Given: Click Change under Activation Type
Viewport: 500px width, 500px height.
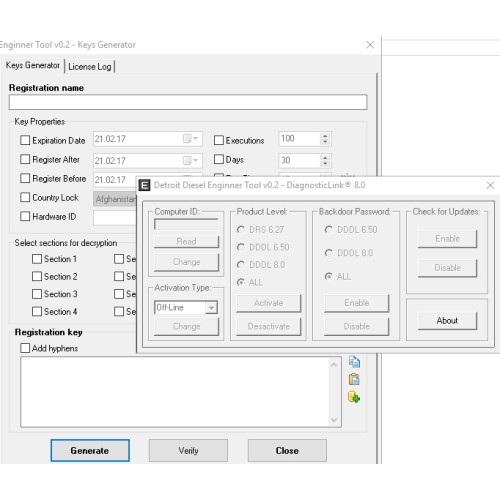Looking at the screenshot, I should point(186,326).
